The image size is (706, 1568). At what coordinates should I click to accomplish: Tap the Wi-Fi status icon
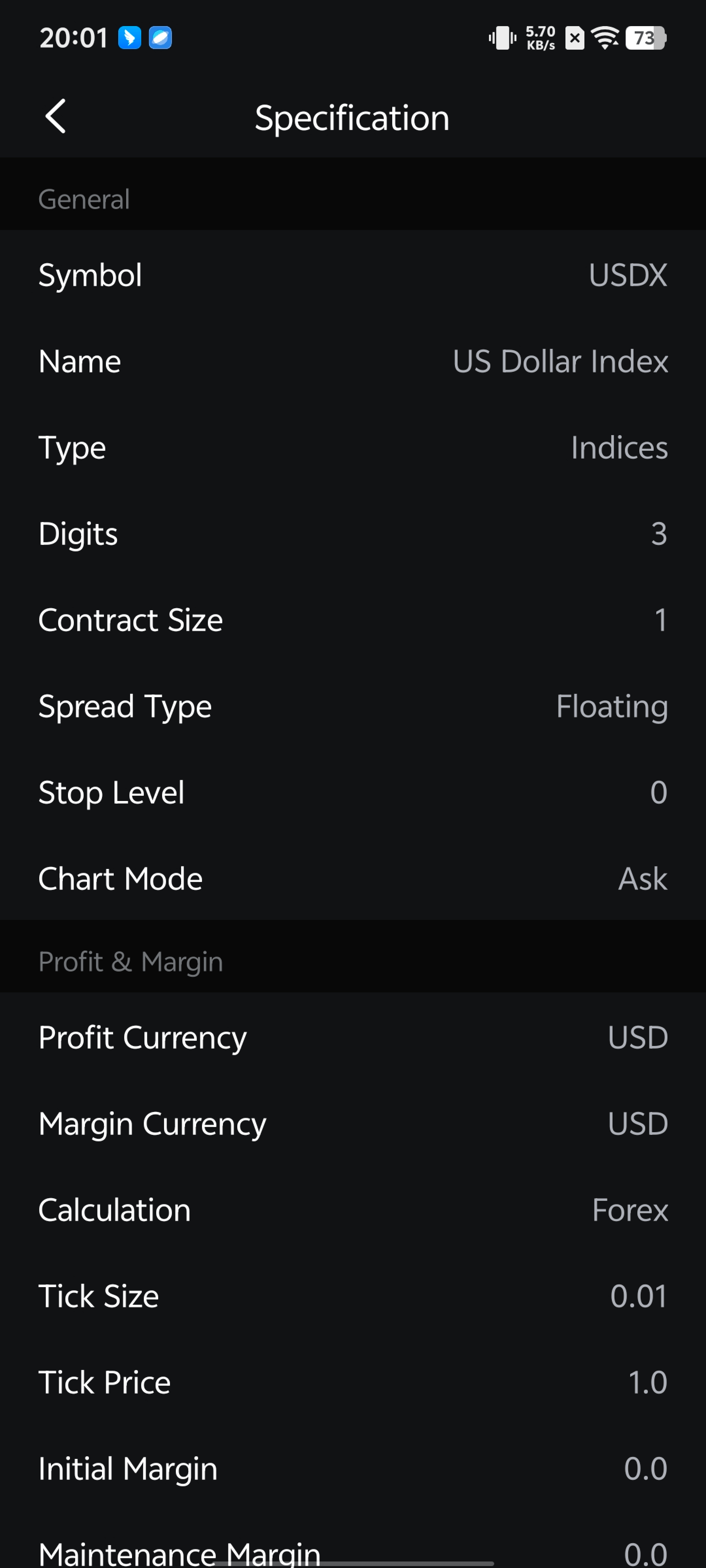click(605, 38)
